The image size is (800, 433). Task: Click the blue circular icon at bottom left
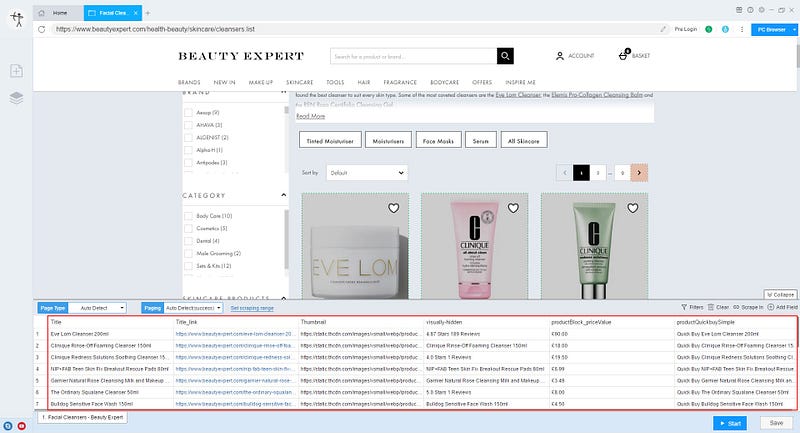pyautogui.click(x=8, y=426)
